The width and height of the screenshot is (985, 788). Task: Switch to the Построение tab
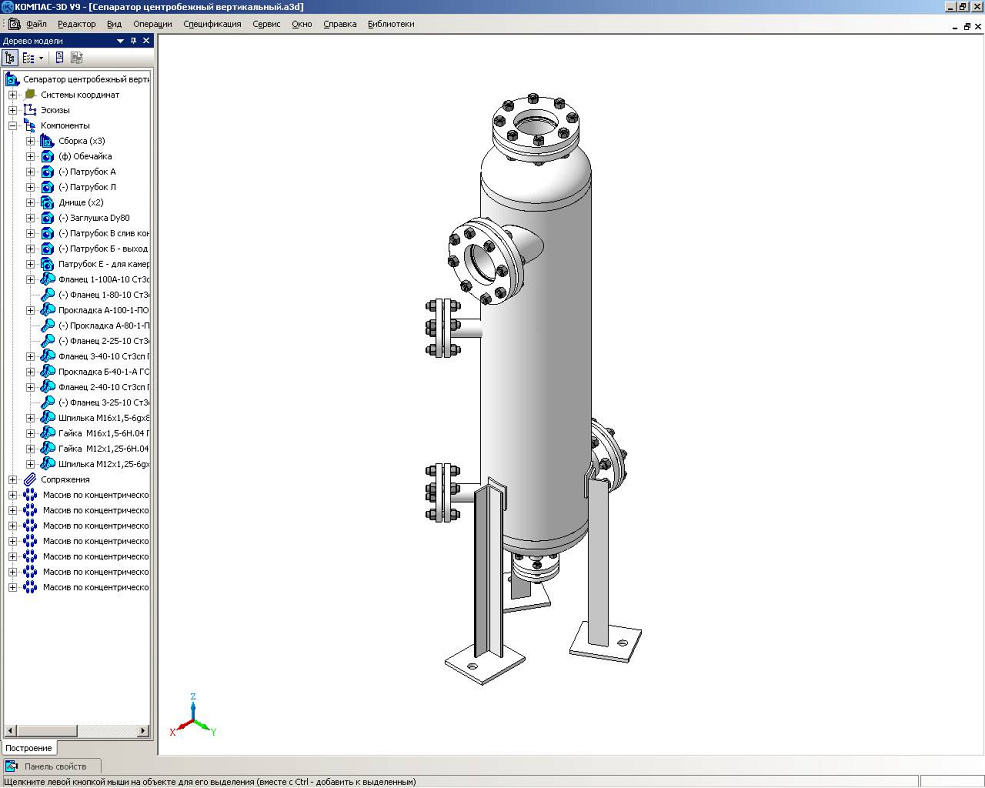[x=28, y=748]
